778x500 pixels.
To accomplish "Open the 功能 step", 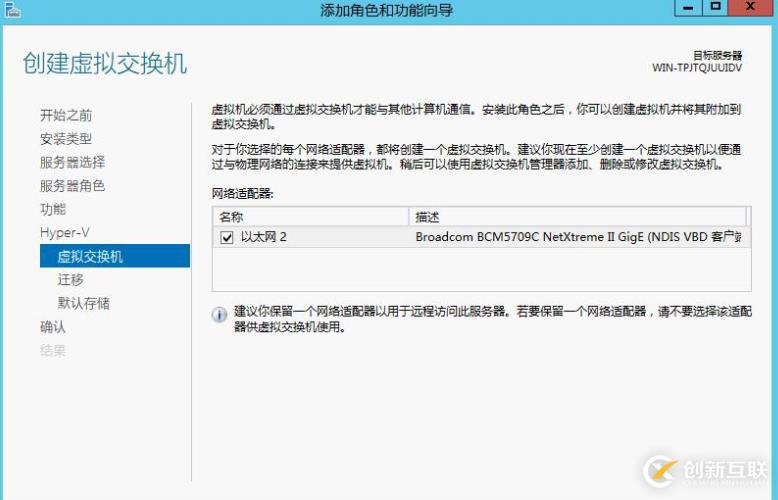I will [x=53, y=209].
